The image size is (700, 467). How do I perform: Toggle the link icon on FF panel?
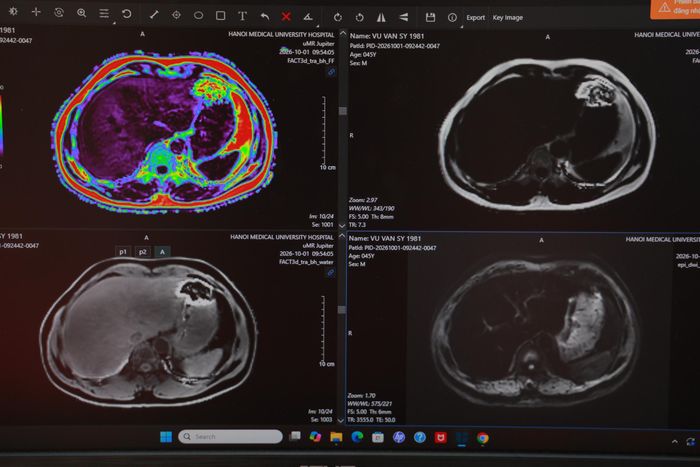click(x=331, y=72)
